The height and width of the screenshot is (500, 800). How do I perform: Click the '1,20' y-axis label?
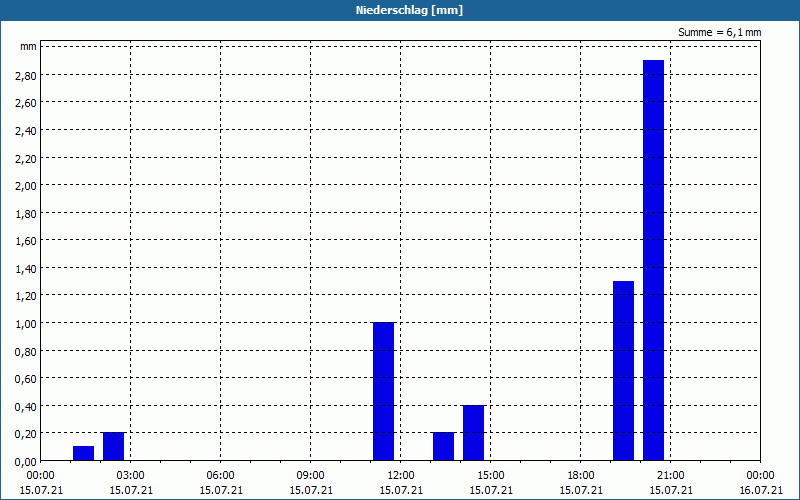[x=27, y=296]
